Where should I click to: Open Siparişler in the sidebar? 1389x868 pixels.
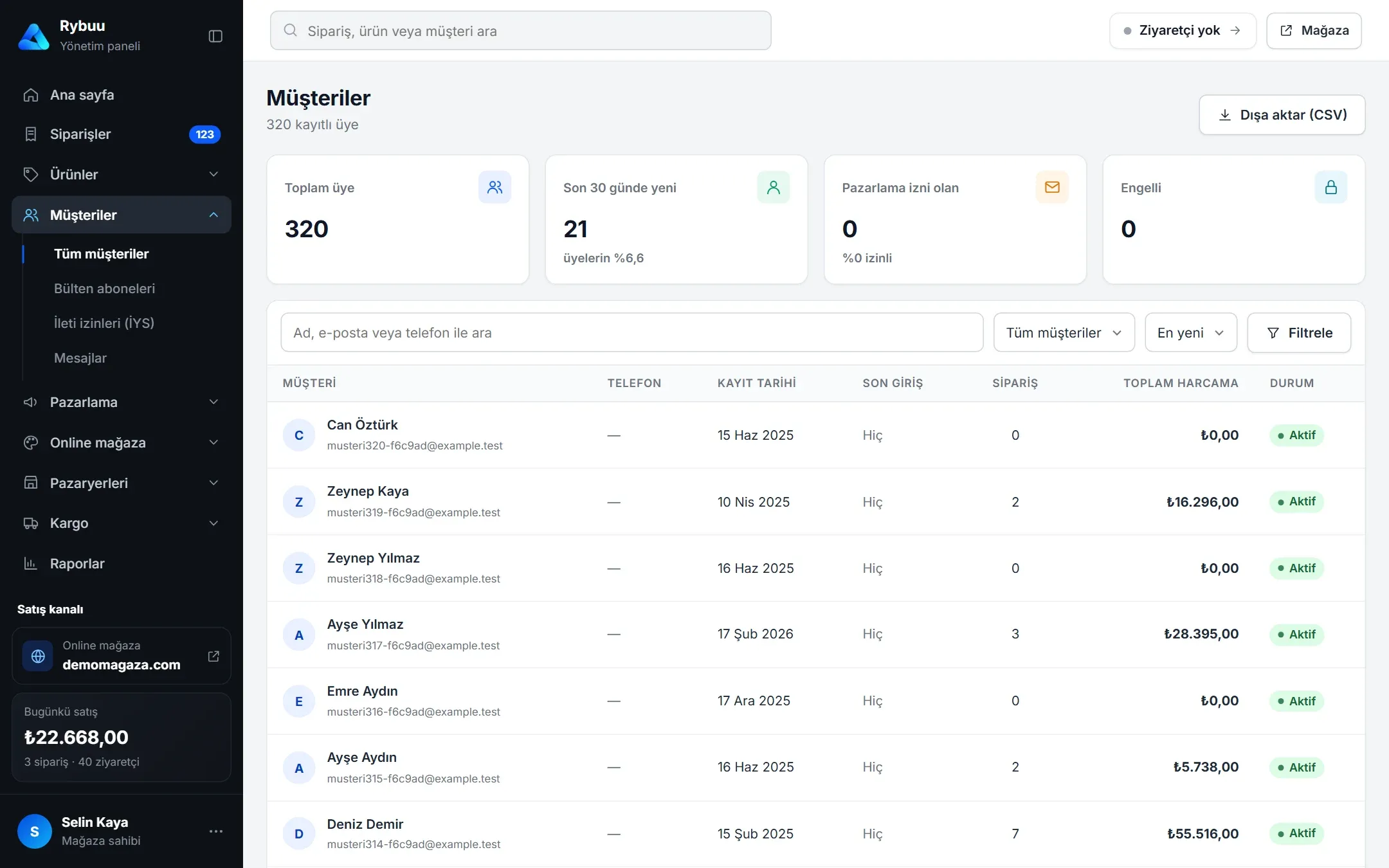(122, 134)
